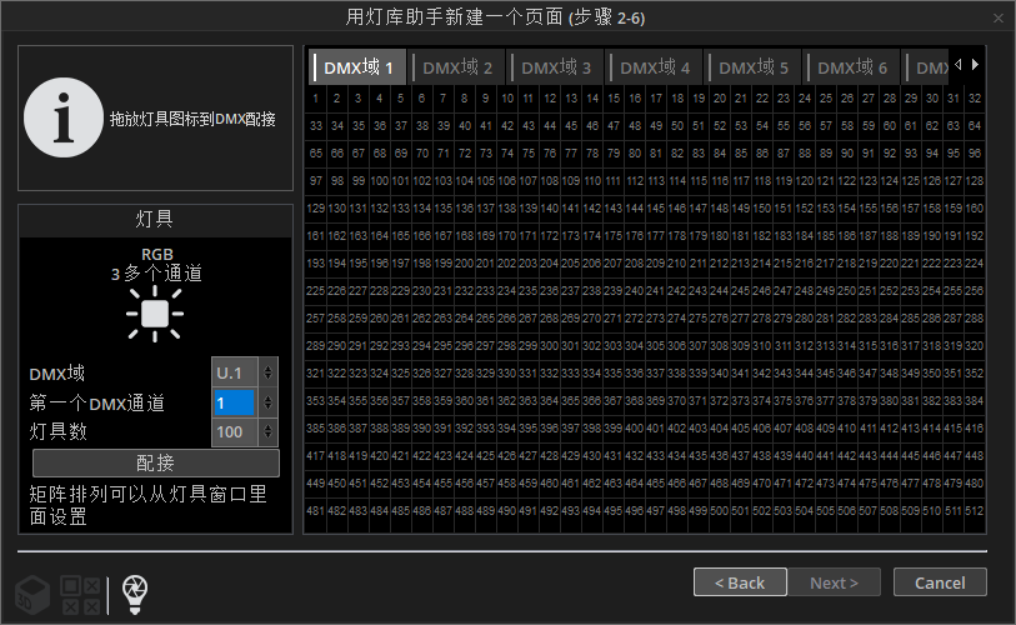Adjust the 灯具数 spinner arrows

pos(268,432)
